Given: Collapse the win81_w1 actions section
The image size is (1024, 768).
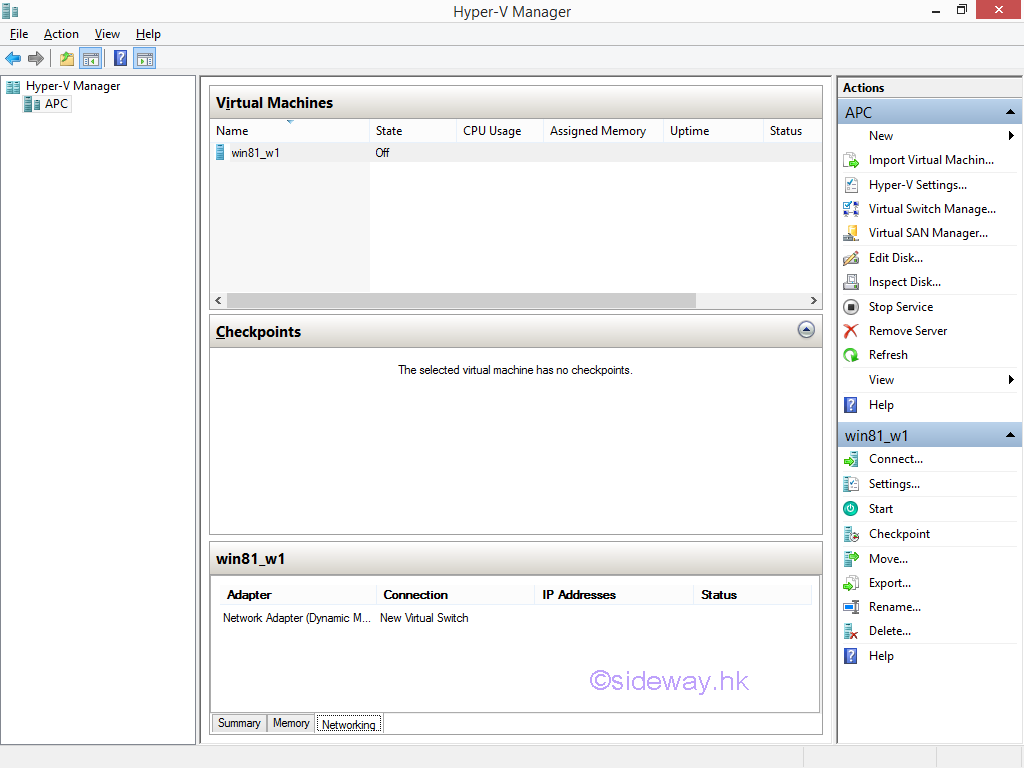Looking at the screenshot, I should pos(1010,435).
